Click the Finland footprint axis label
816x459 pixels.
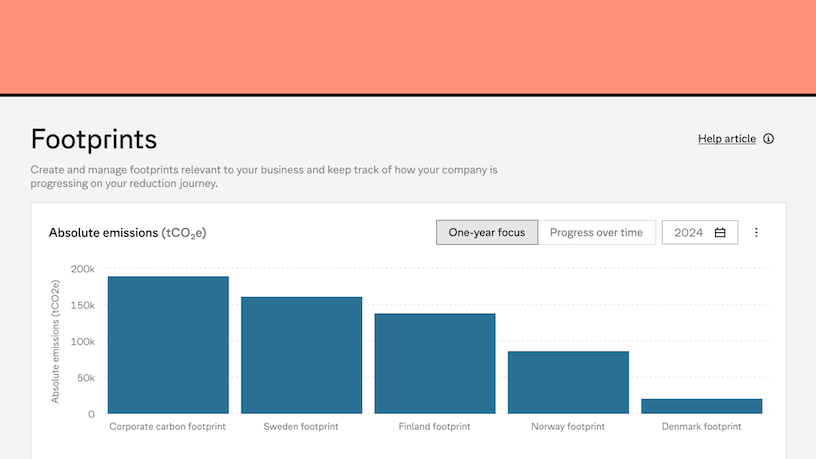[435, 427]
